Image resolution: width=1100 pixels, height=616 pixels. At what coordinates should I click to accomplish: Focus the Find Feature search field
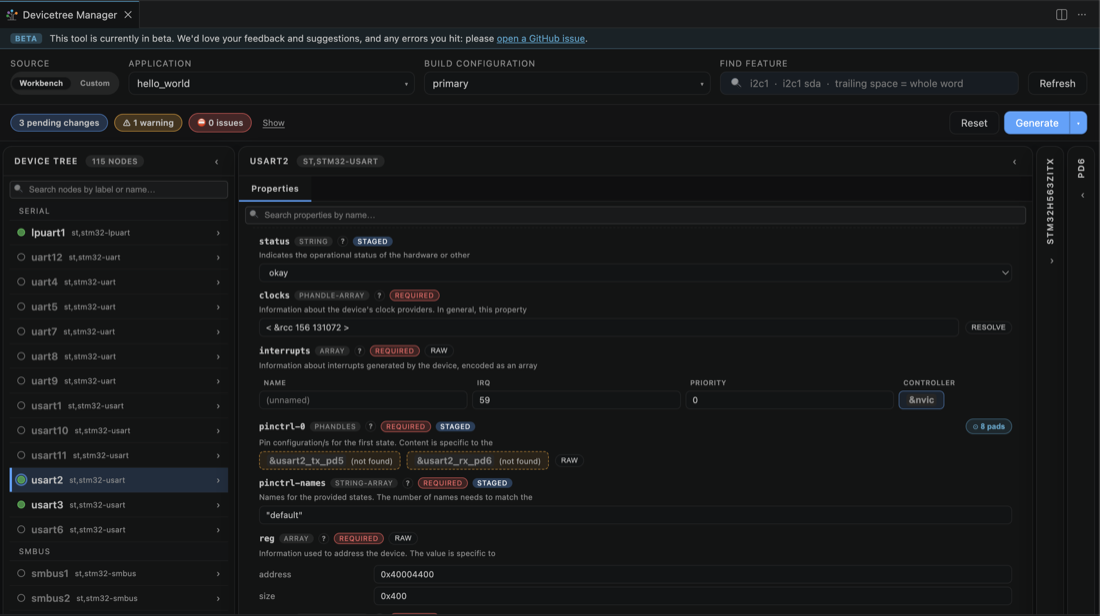click(x=869, y=83)
